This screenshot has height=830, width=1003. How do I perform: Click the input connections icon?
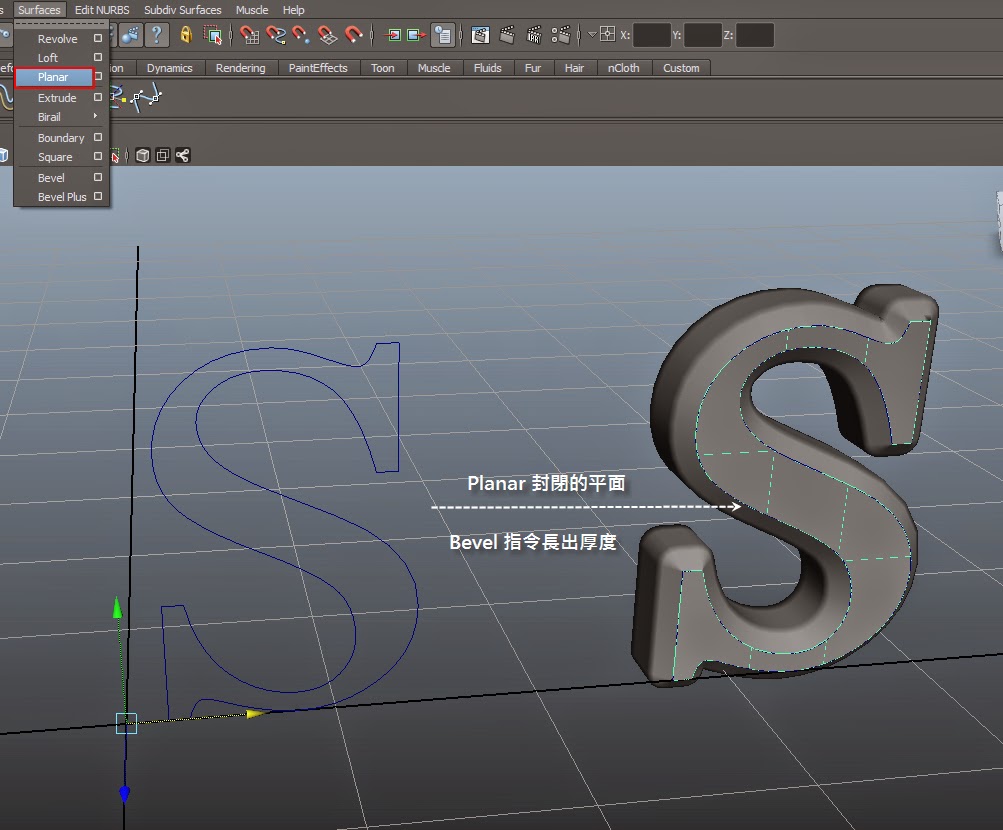(x=393, y=35)
